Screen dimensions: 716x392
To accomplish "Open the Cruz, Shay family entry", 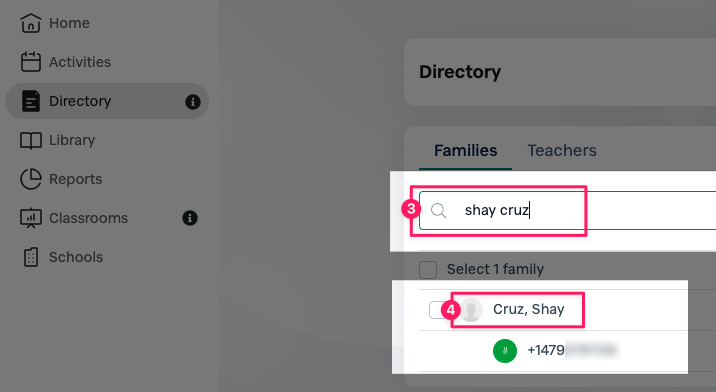I will [528, 309].
